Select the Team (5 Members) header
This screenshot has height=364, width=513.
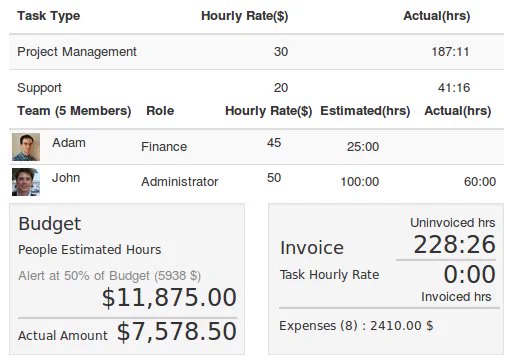pyautogui.click(x=74, y=111)
